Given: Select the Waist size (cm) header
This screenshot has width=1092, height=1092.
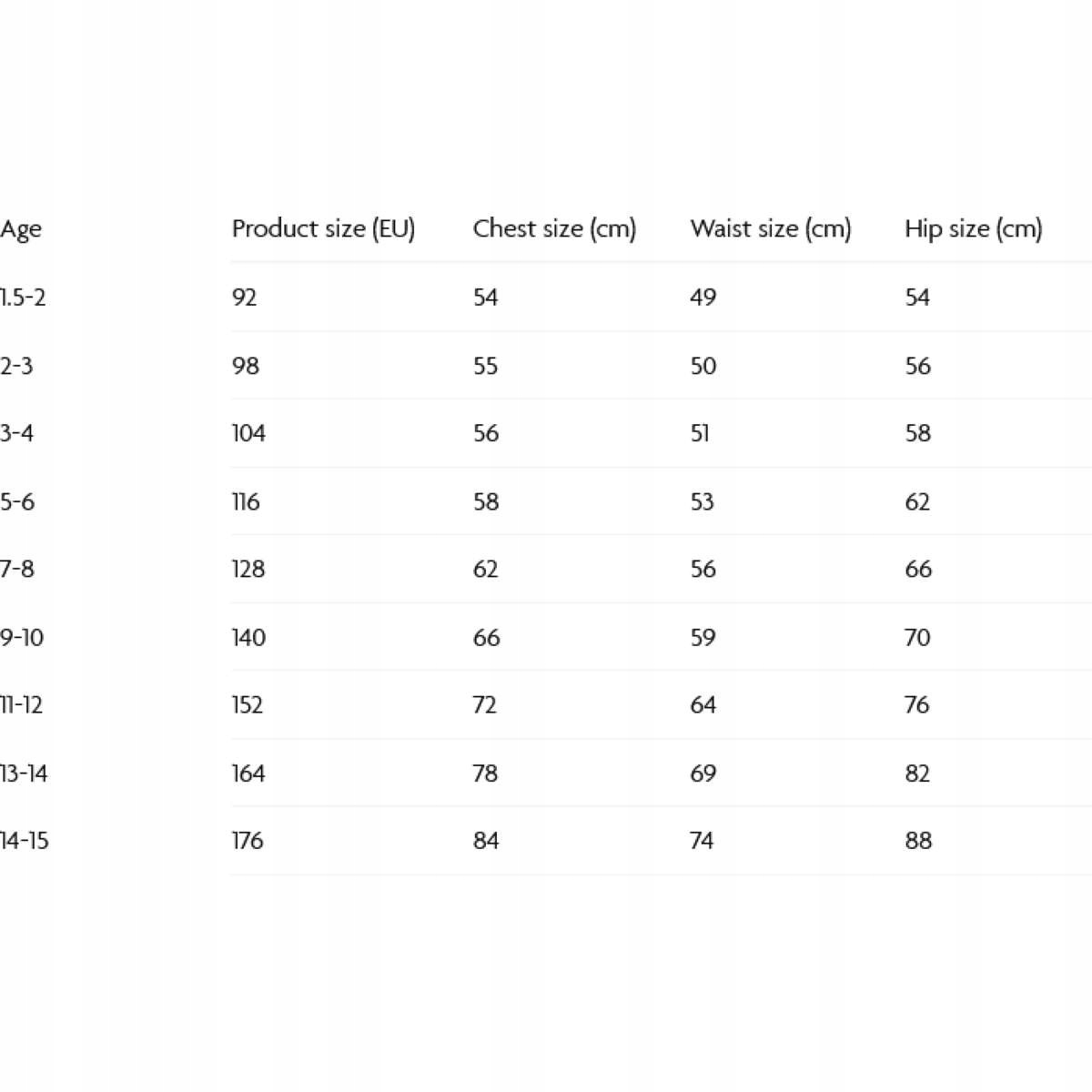Looking at the screenshot, I should point(770,228).
